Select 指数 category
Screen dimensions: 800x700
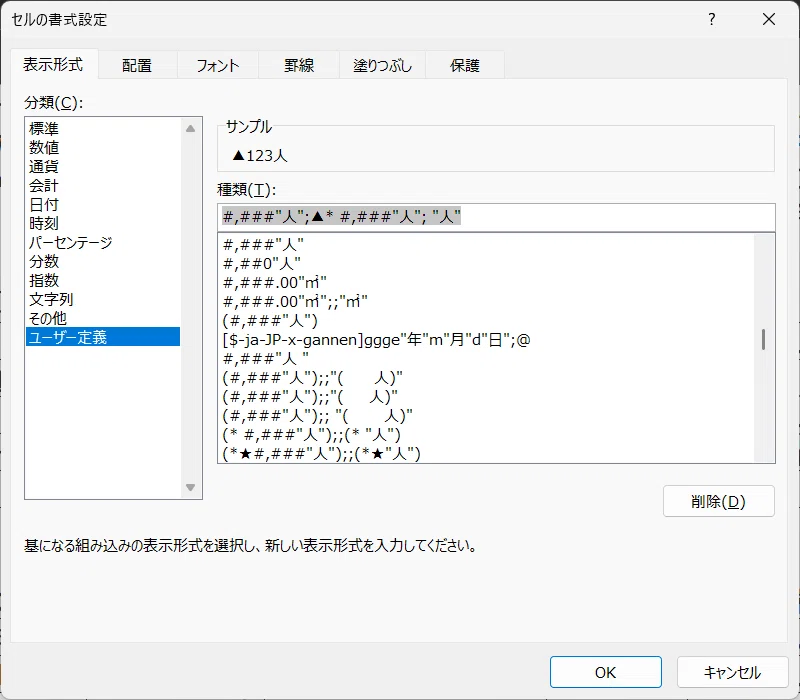(103, 280)
